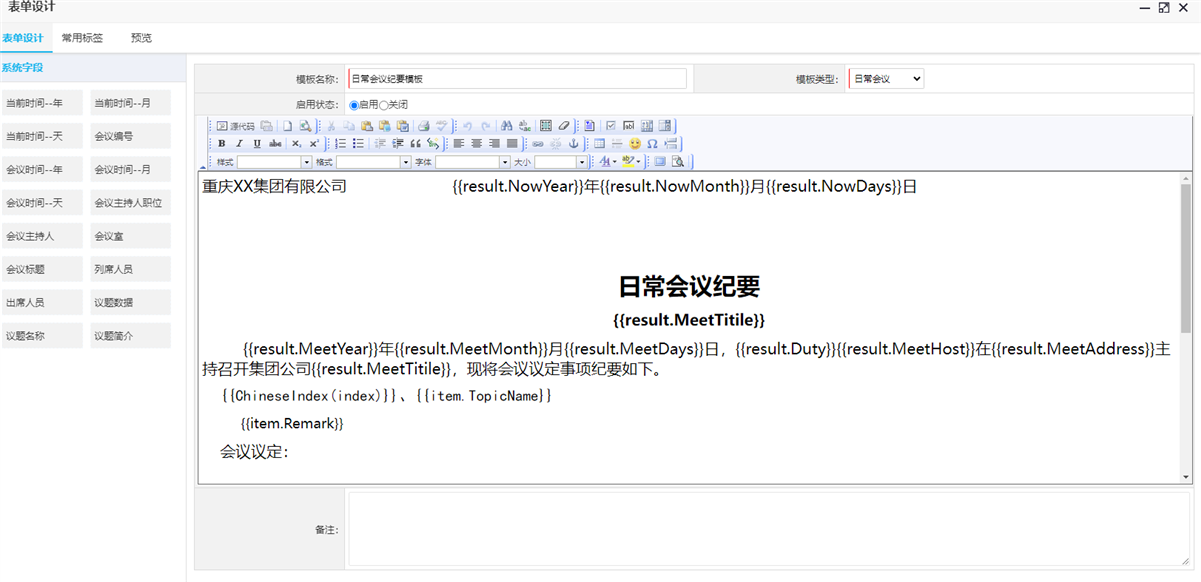Insert 列席人员 field
The height and width of the screenshot is (582, 1201).
click(130, 269)
